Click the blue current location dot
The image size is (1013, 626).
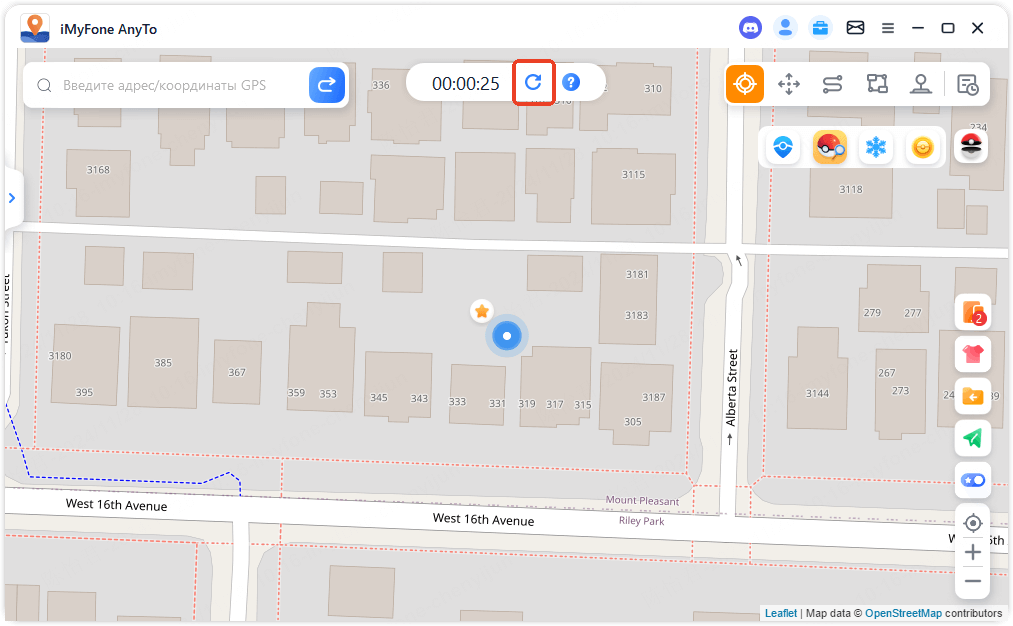507,336
